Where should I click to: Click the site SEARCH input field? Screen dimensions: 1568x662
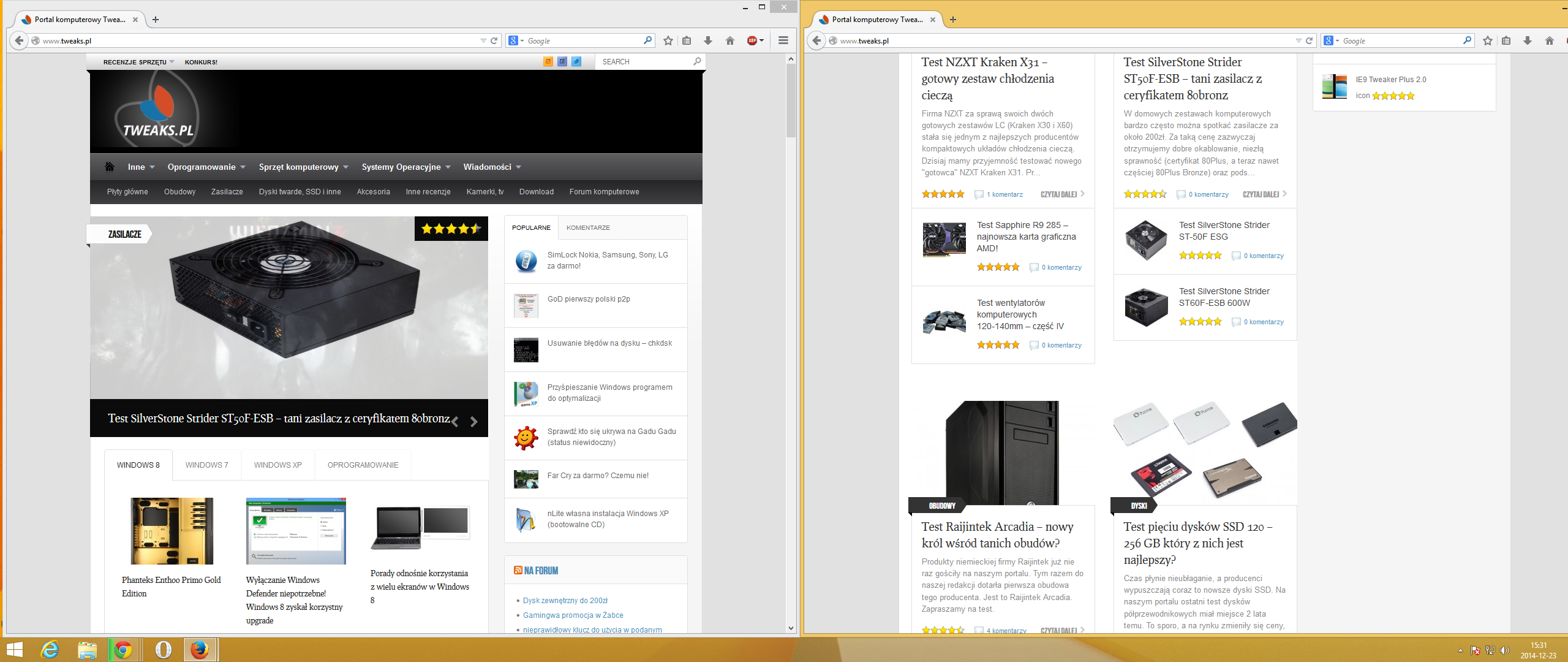pyautogui.click(x=645, y=61)
